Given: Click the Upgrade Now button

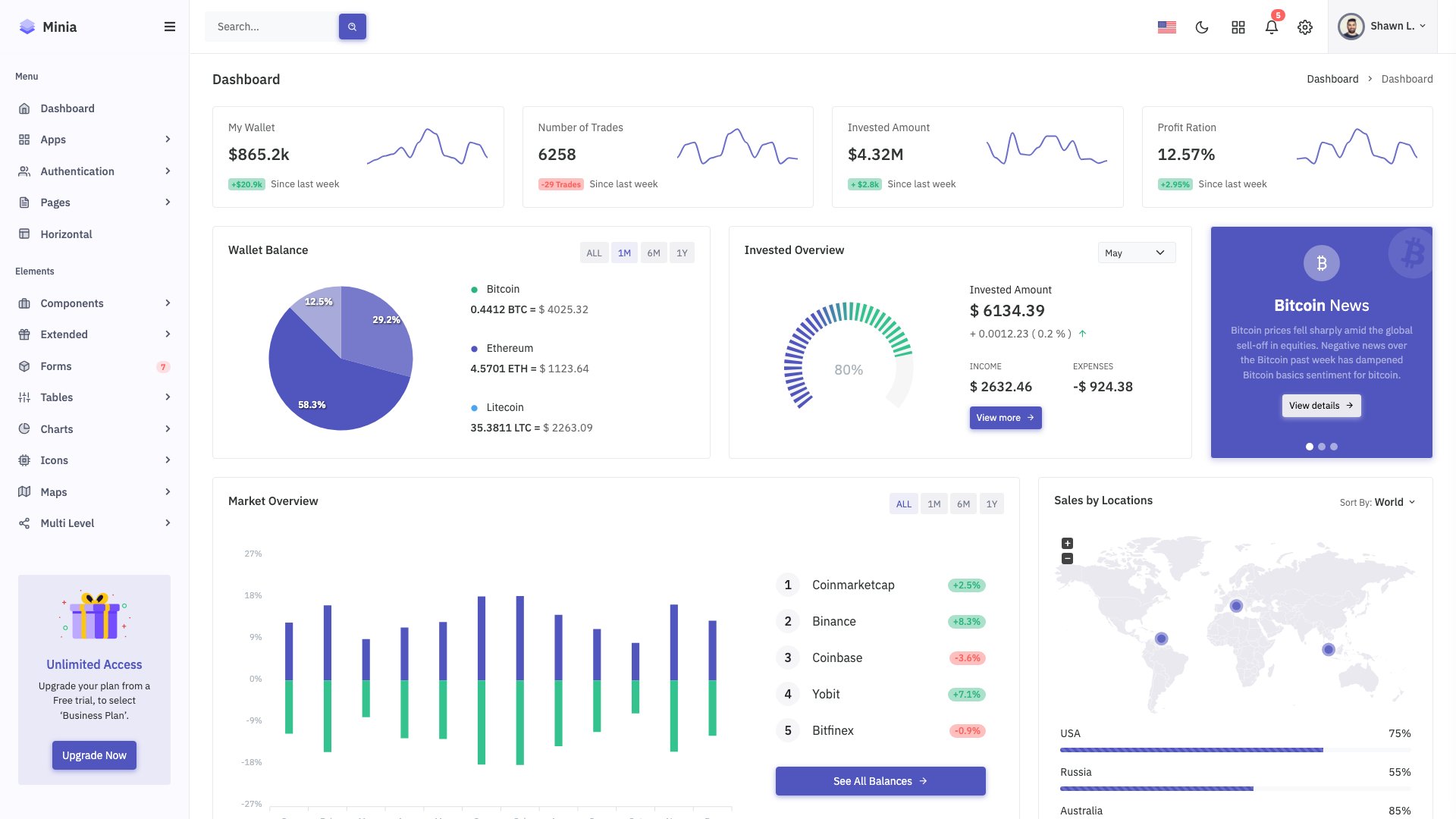Looking at the screenshot, I should coord(94,755).
